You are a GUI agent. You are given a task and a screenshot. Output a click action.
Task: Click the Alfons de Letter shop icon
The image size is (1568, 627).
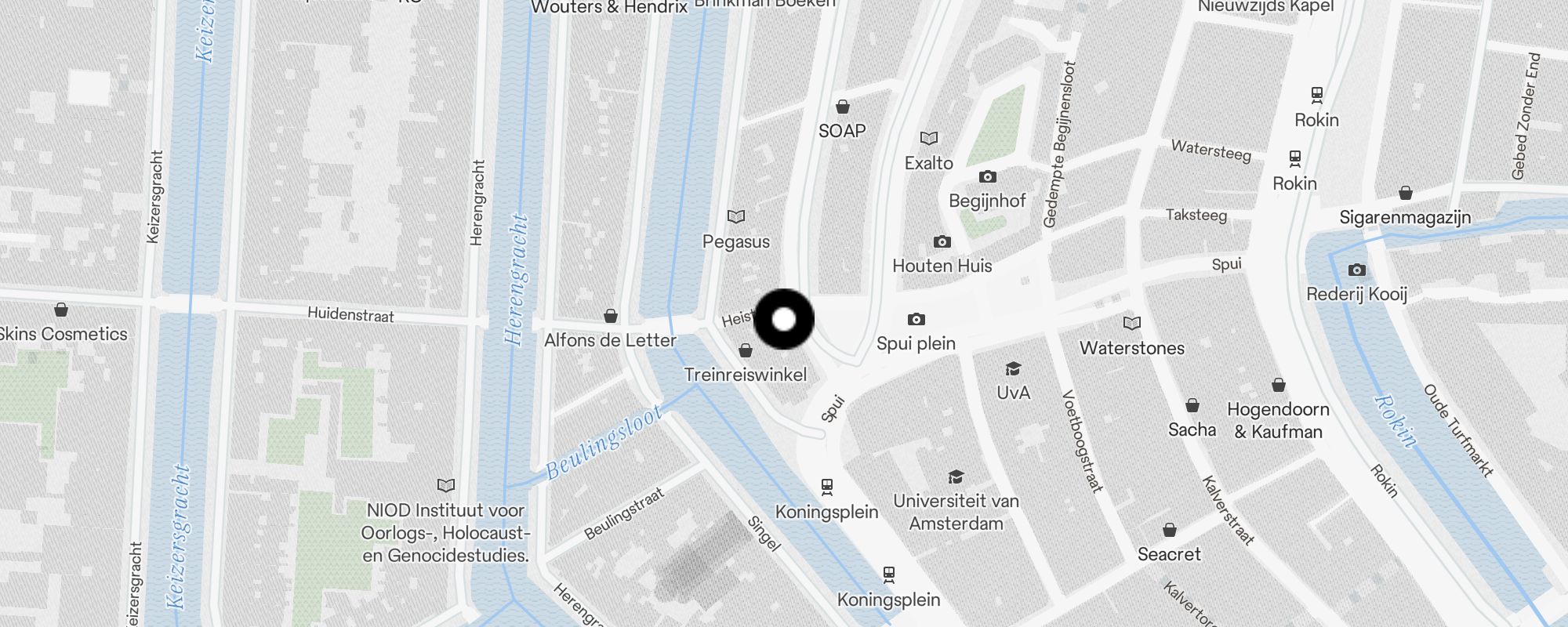coord(611,316)
